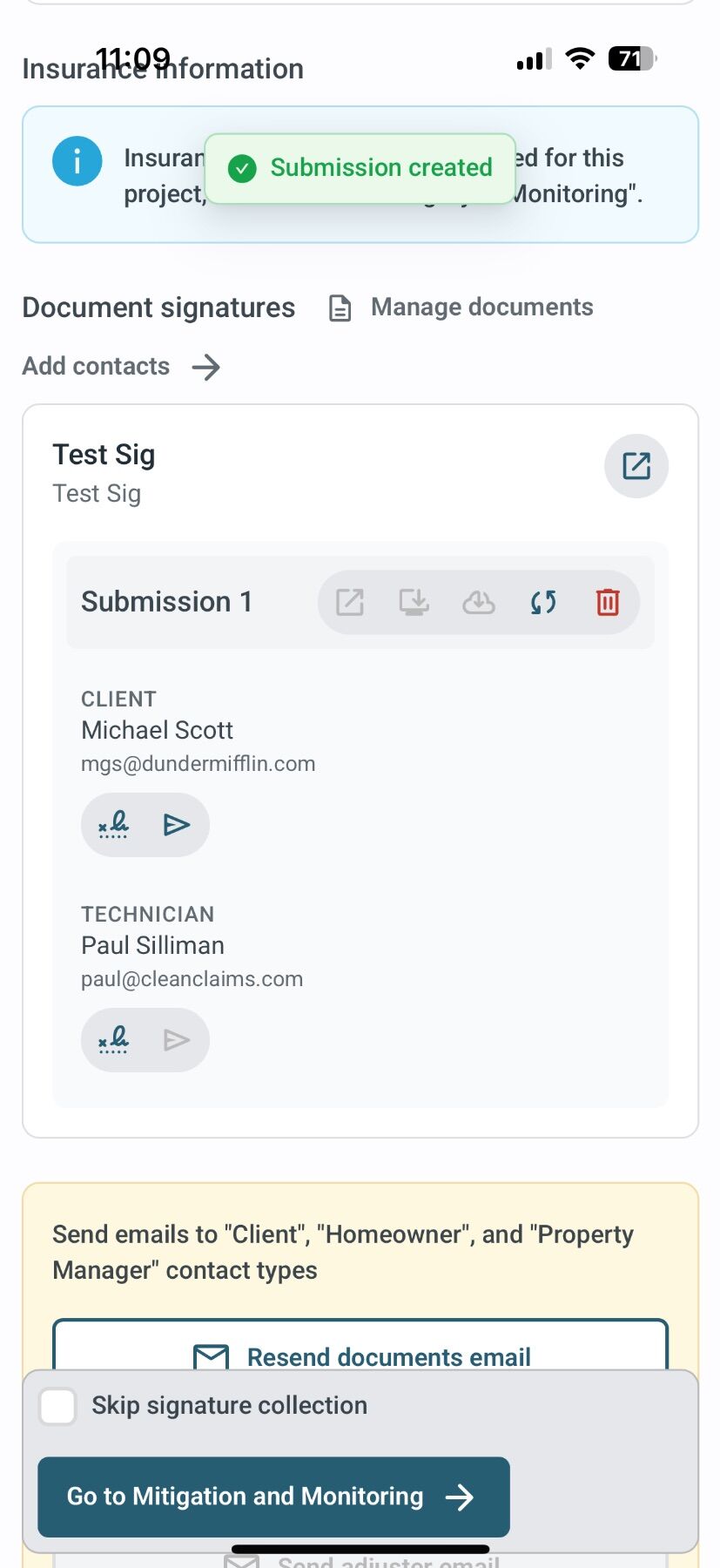Dismiss the Submission created toast
The width and height of the screenshot is (720, 1568).
pyautogui.click(x=360, y=168)
